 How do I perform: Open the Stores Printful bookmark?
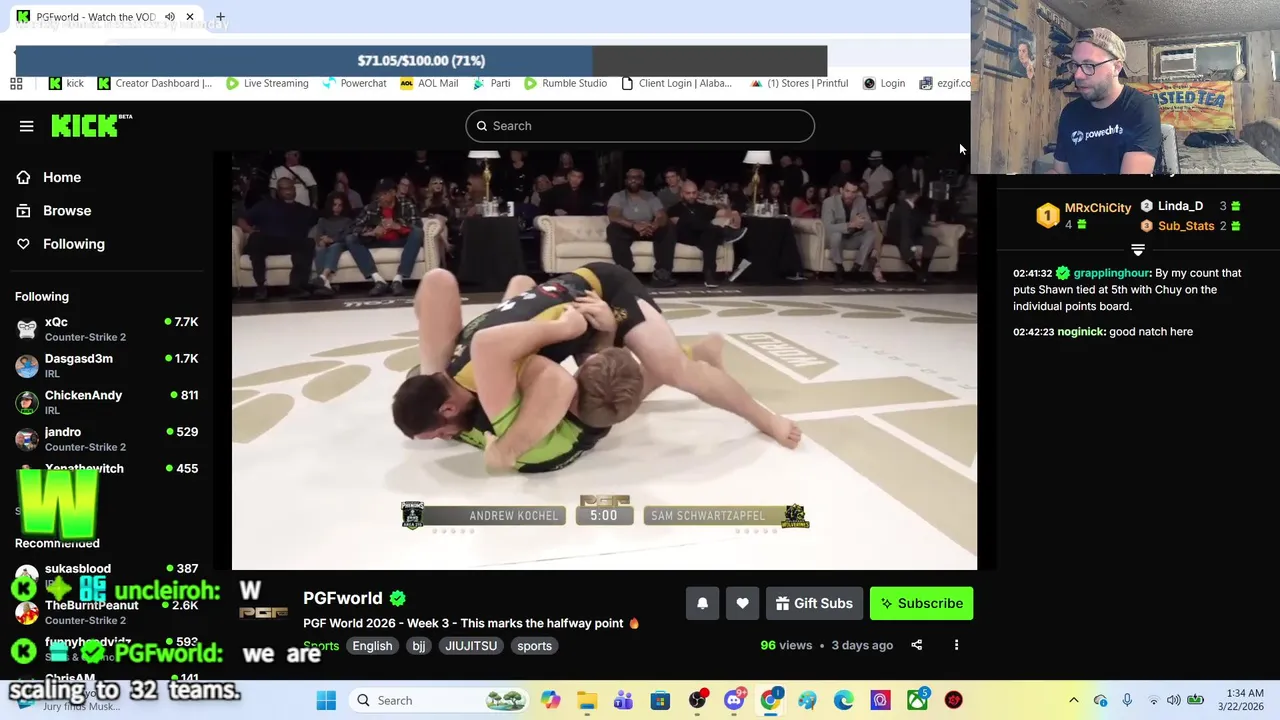click(x=799, y=83)
